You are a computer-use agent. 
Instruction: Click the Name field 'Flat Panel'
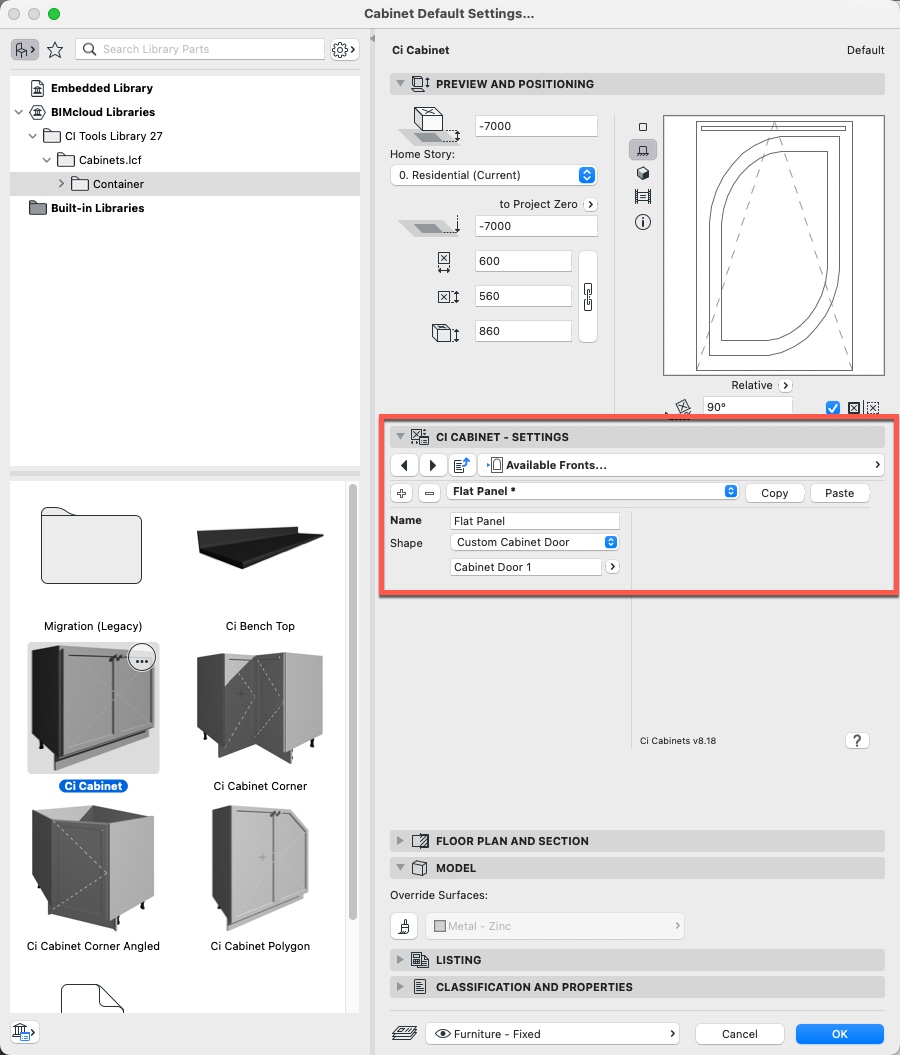coord(535,521)
